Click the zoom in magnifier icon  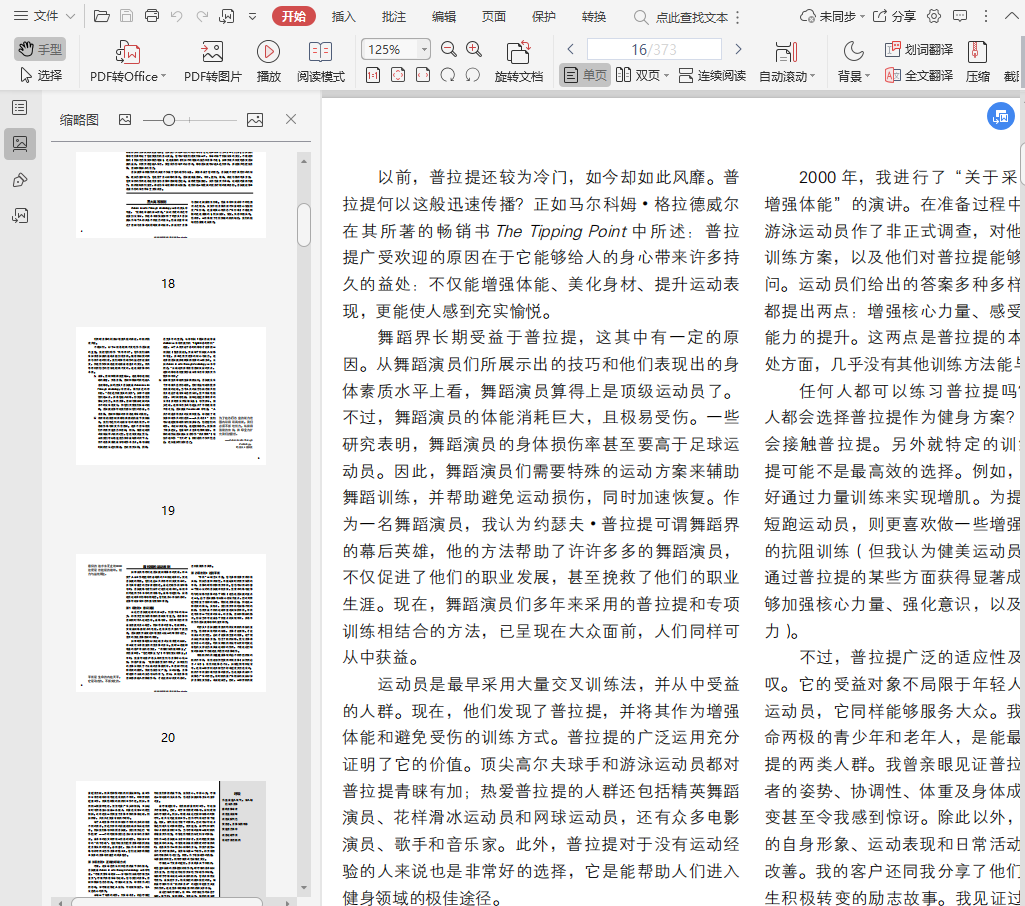coord(474,50)
